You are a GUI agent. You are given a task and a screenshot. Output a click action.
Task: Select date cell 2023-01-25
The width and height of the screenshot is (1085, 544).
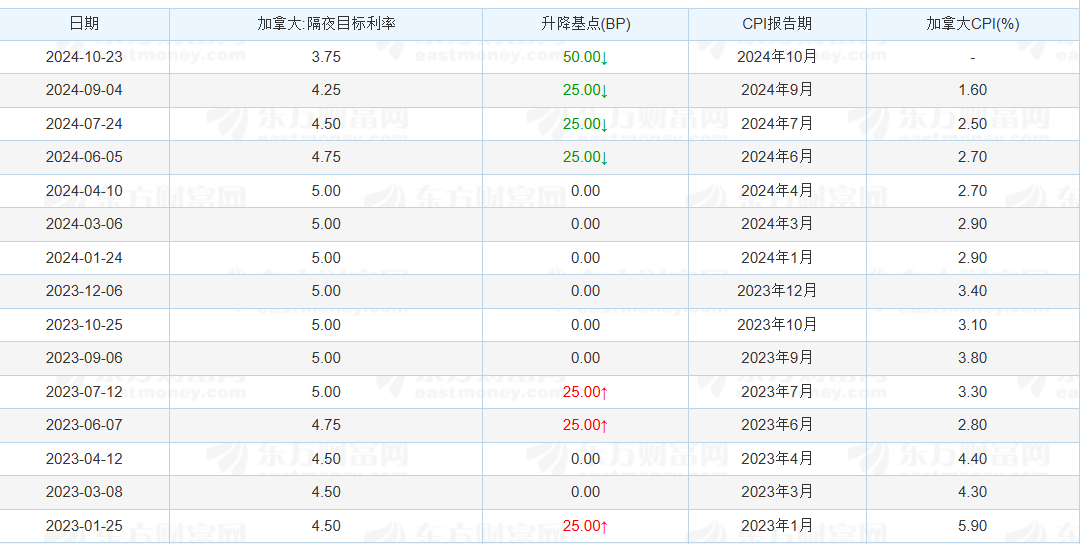tap(84, 527)
